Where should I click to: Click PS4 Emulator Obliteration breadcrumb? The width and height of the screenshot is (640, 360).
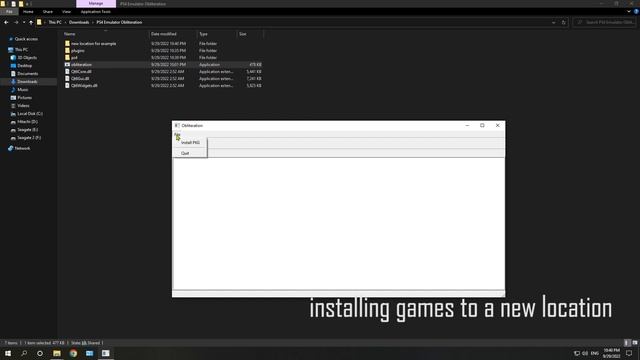click(x=119, y=22)
